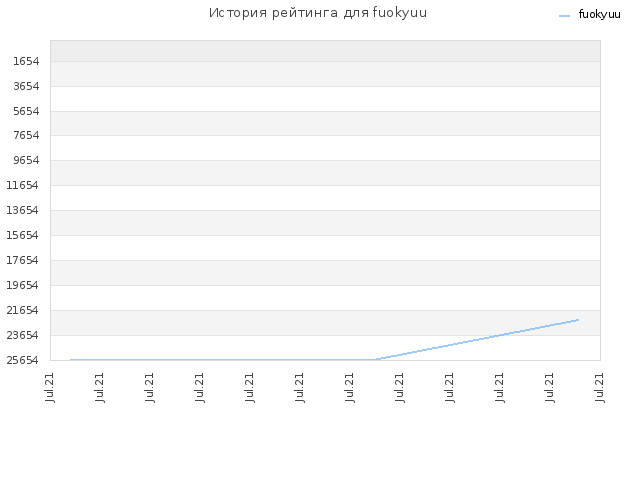Click the 13654 y-axis label
The image size is (640, 480).
point(22,211)
